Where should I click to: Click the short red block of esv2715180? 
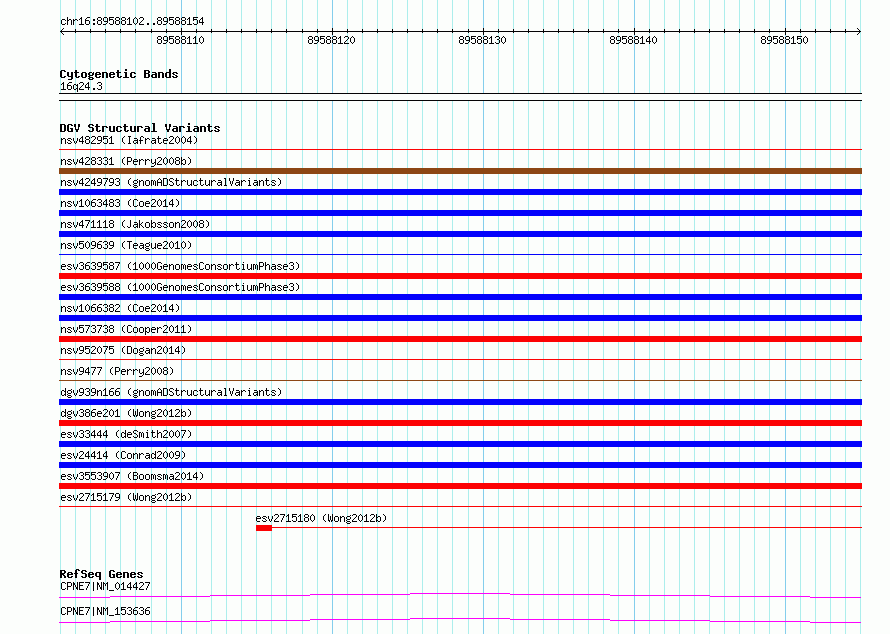(x=264, y=528)
